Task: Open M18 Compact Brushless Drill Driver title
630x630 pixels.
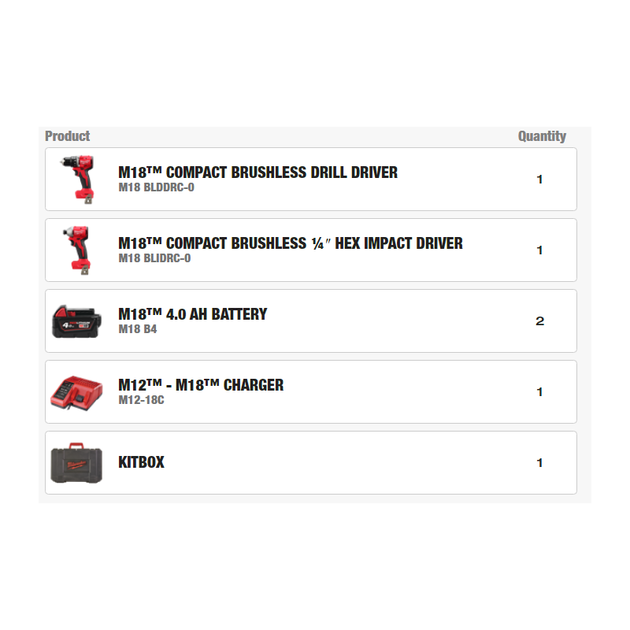Action: pyautogui.click(x=258, y=172)
